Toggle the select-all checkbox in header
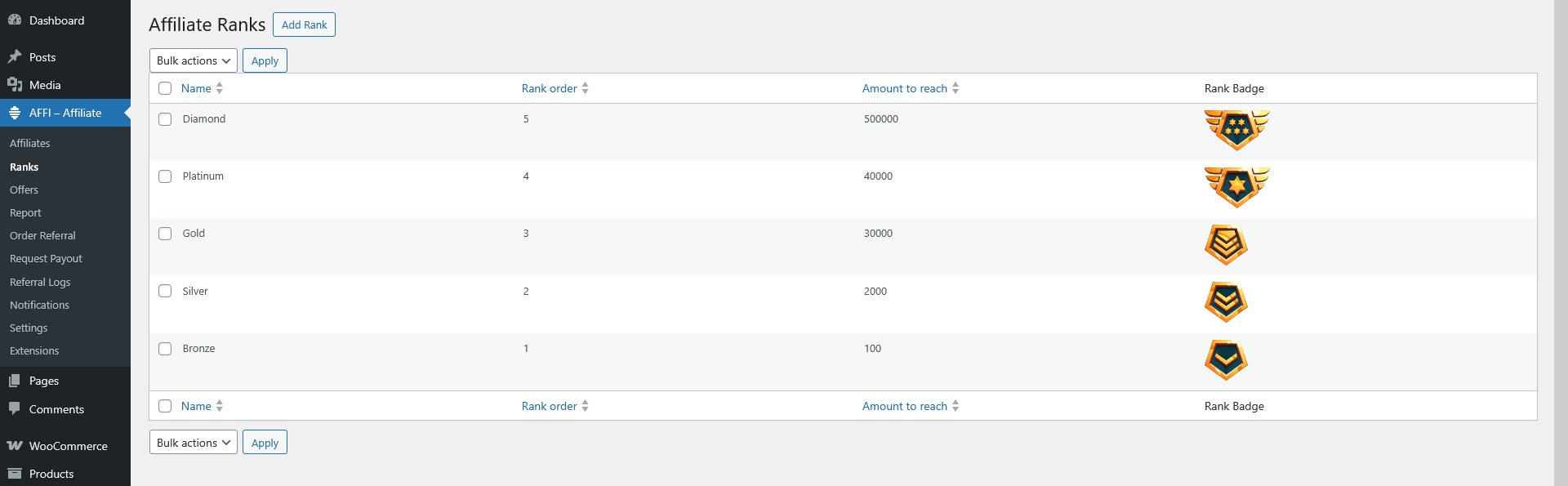Screen dimensions: 1568x486 coord(165,88)
